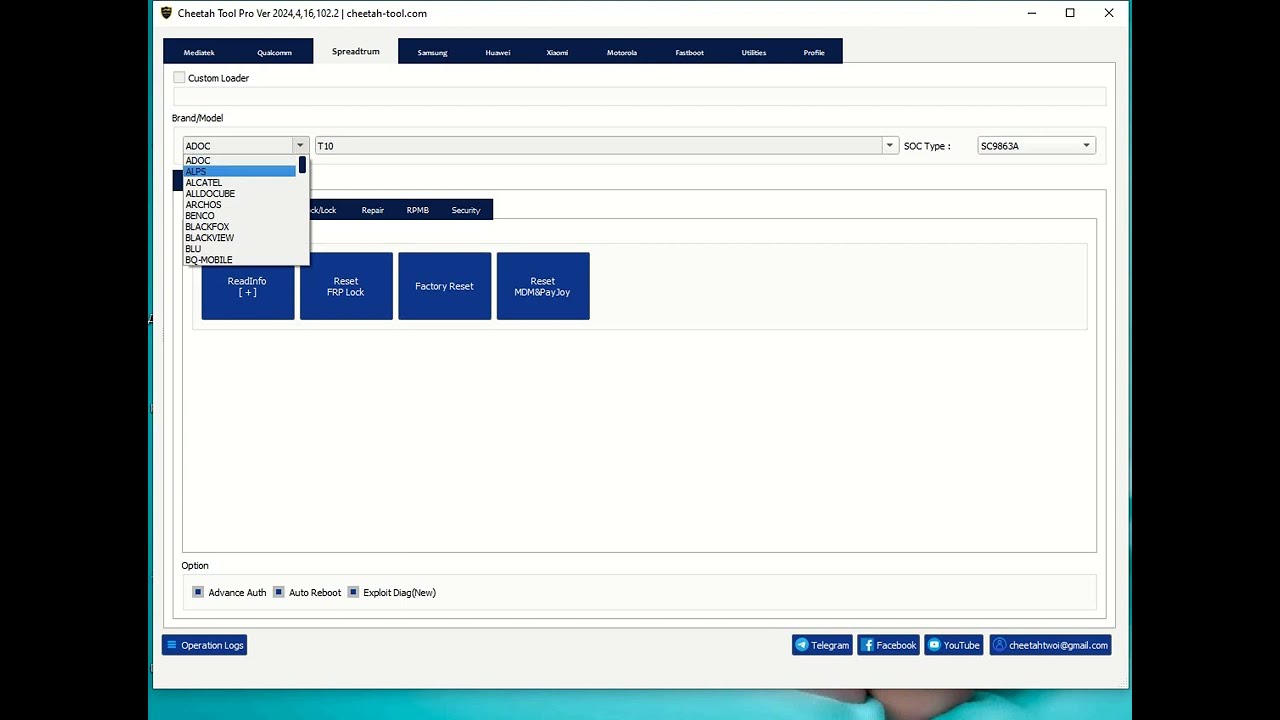The image size is (1280, 720).
Task: Toggle the Auto Reboot option
Action: pyautogui.click(x=279, y=592)
